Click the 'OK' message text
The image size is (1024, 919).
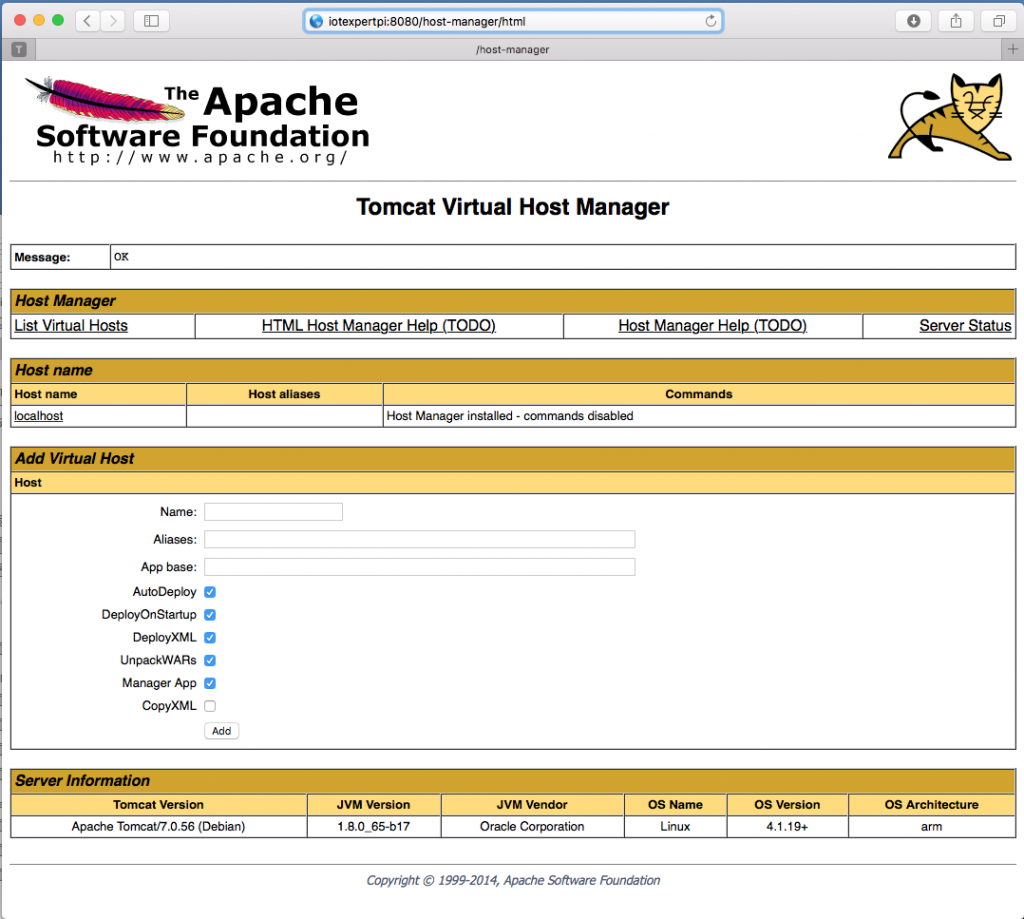(121, 257)
